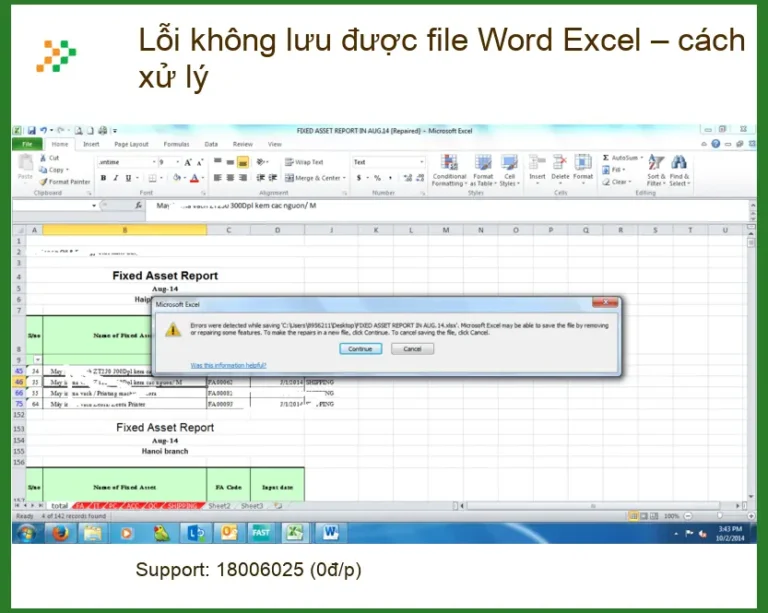This screenshot has height=613, width=768.
Task: Toggle Italic formatting
Action: [116, 178]
